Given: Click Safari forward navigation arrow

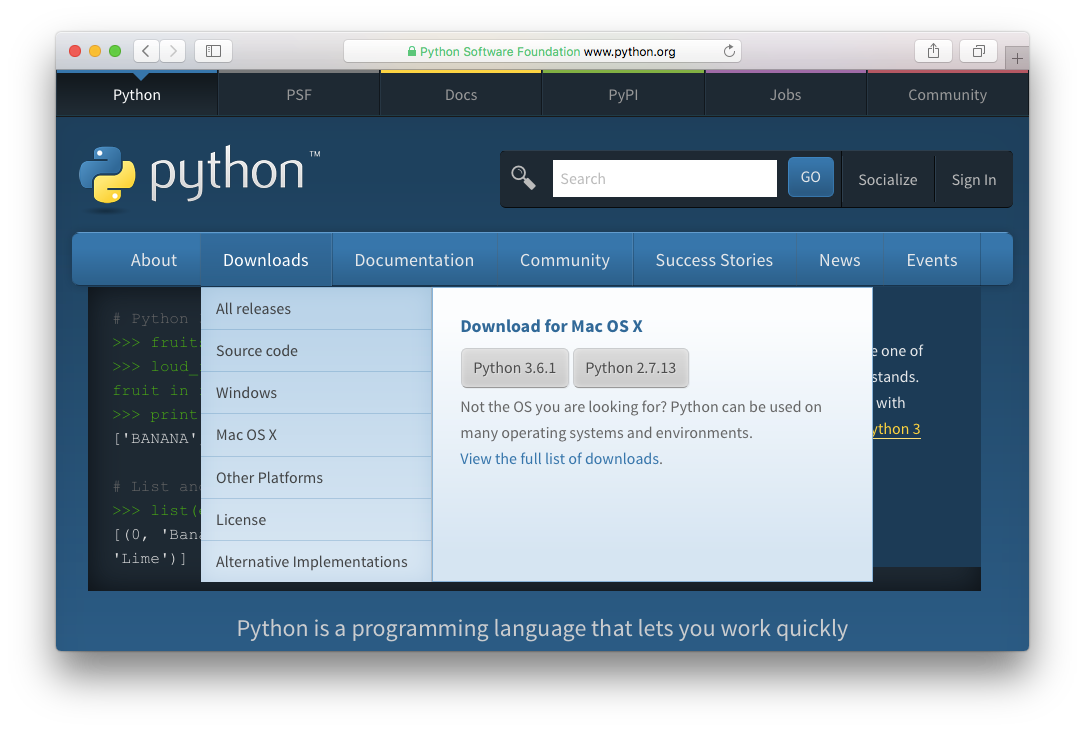Looking at the screenshot, I should (x=173, y=51).
